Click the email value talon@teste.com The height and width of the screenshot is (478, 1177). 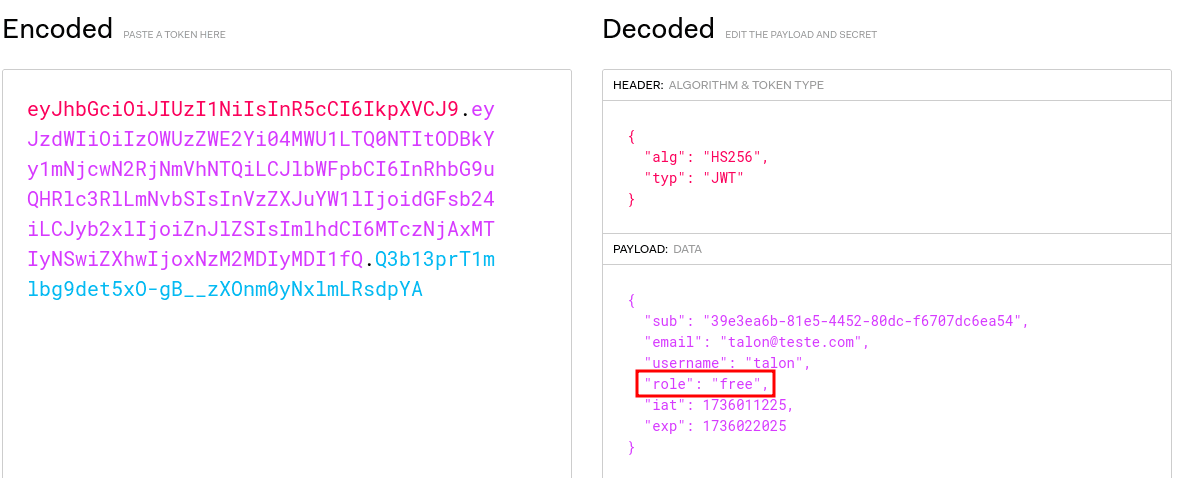(x=793, y=342)
